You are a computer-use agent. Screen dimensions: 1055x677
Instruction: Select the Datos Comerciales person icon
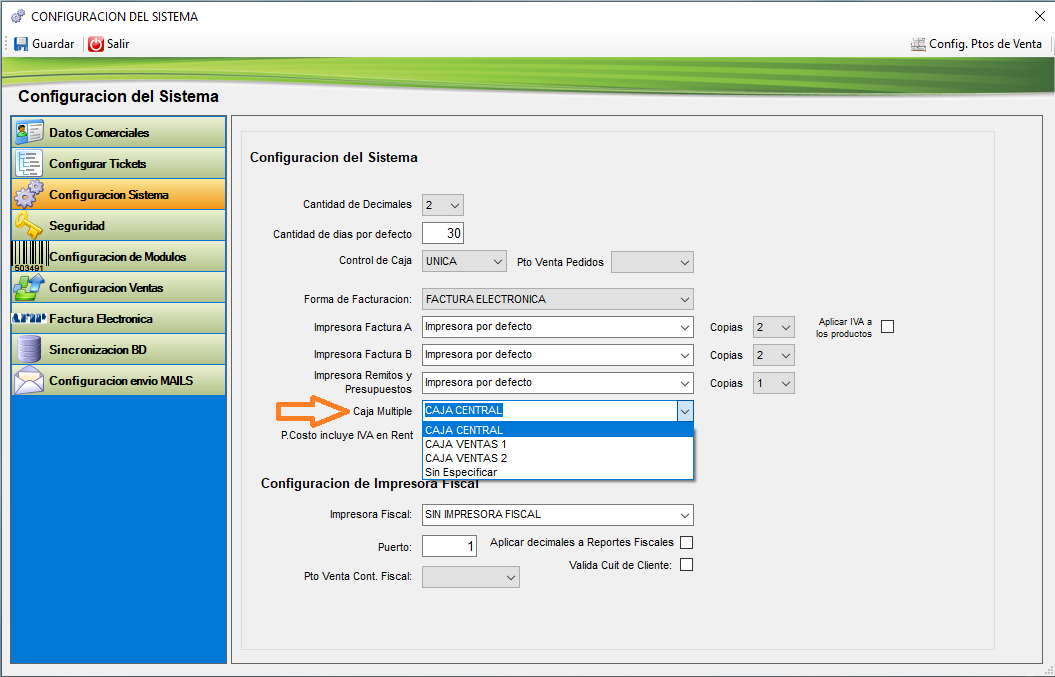29,133
